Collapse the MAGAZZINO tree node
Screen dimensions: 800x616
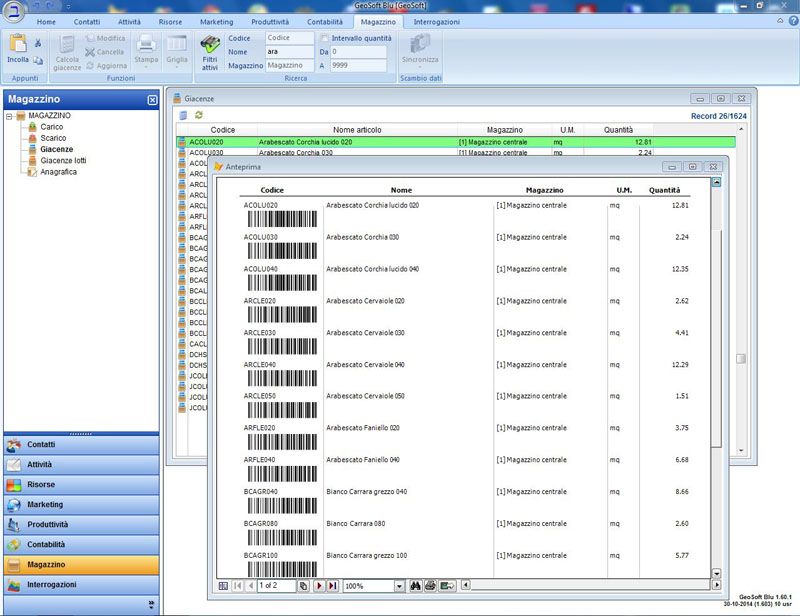9,116
